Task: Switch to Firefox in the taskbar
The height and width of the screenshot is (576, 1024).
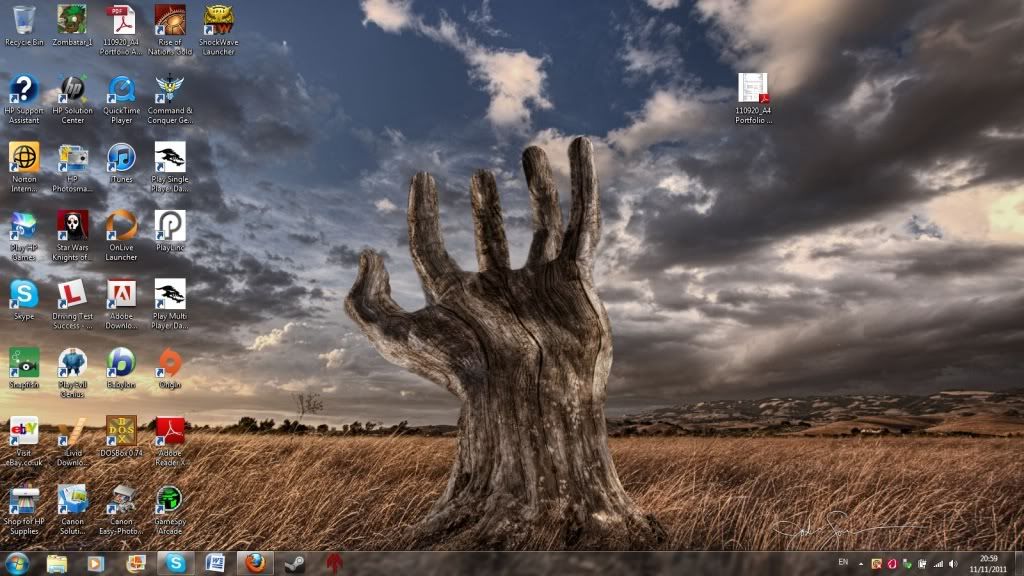Action: coord(255,563)
